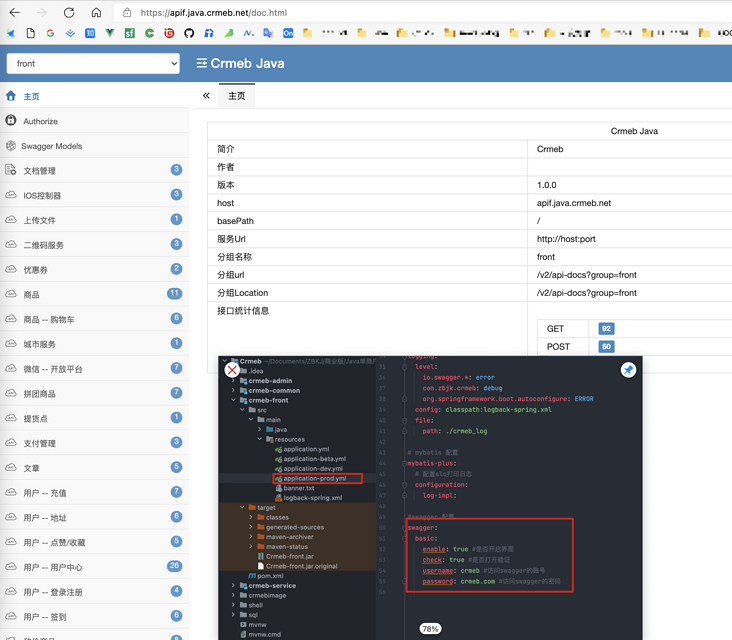Click the double-chevron collapse icon beside the 主页 tab
This screenshot has height=640, width=732.
206,96
